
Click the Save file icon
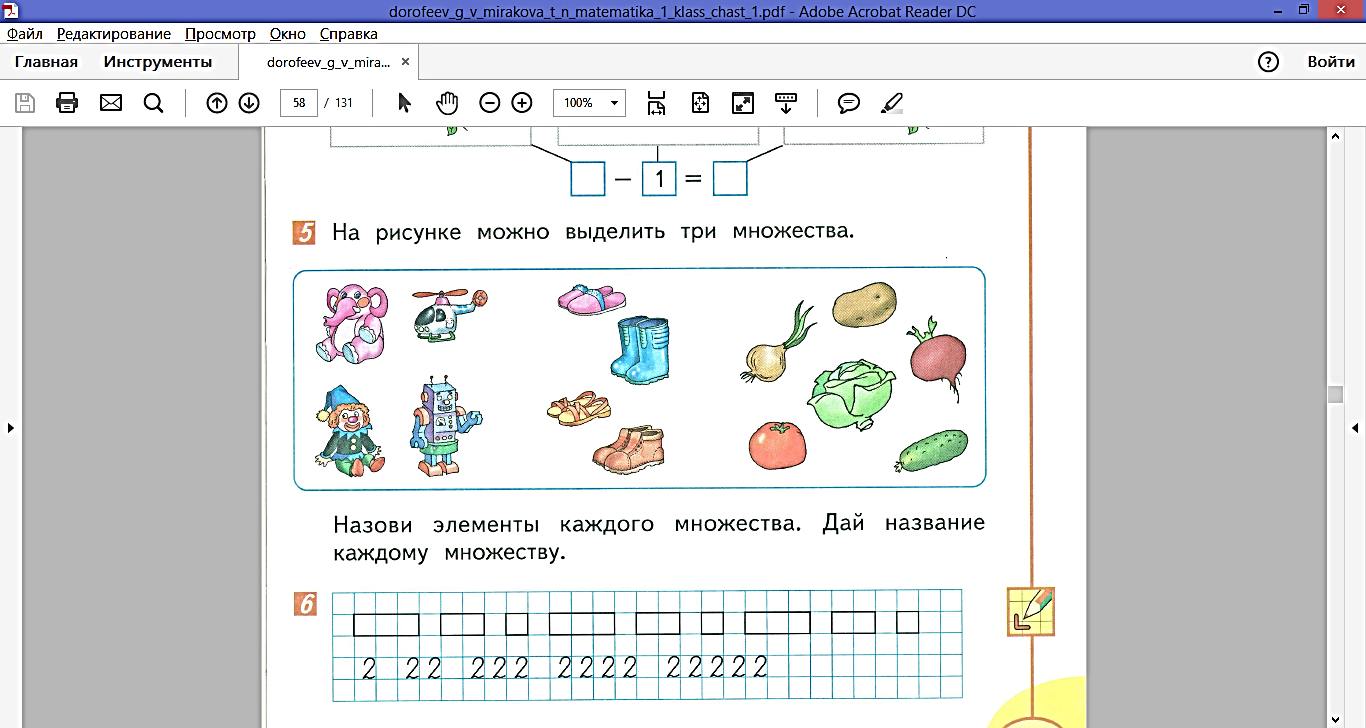(25, 103)
